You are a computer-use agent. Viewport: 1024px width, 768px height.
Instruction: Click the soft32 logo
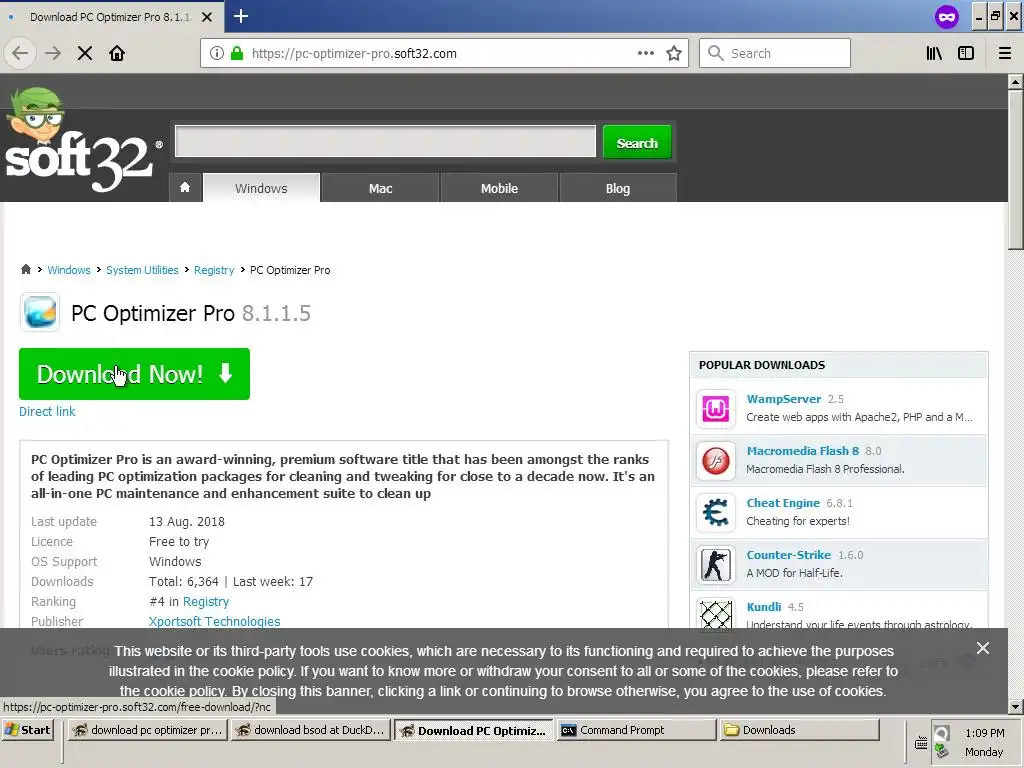pyautogui.click(x=82, y=140)
